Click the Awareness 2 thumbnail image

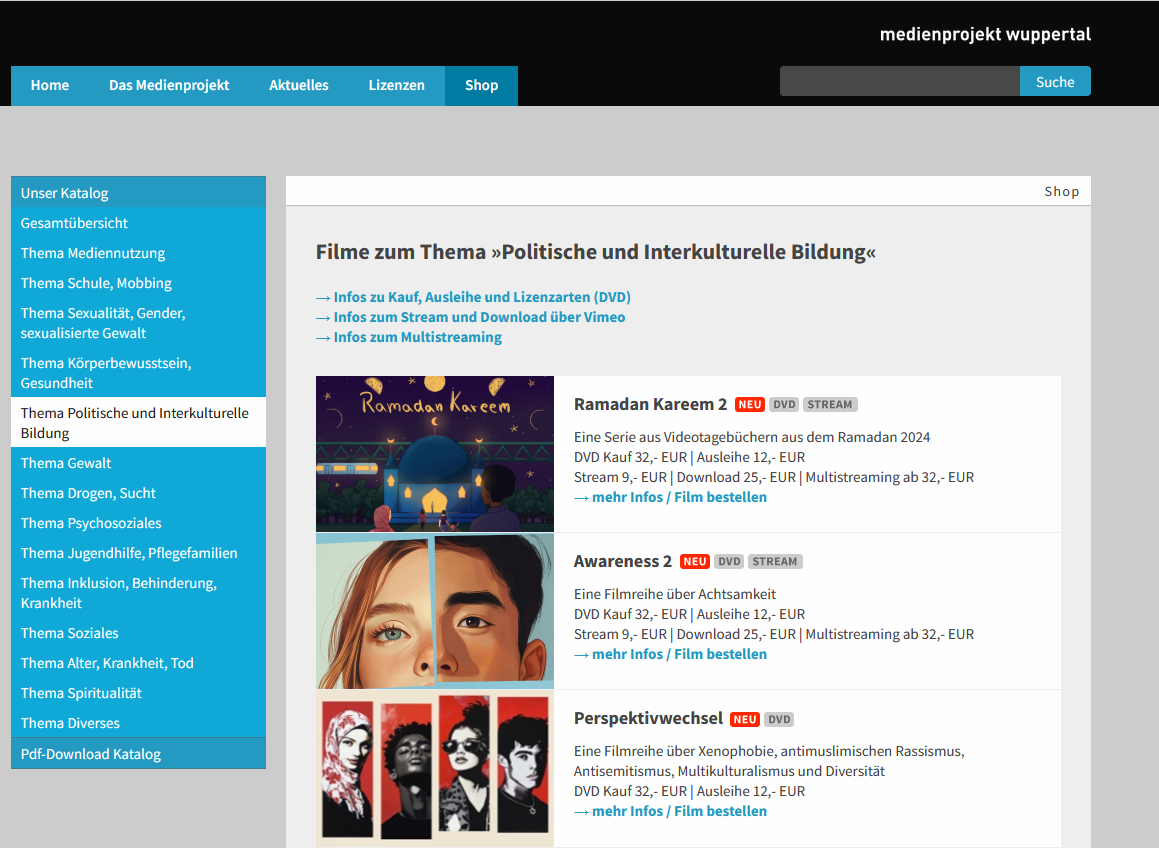[435, 611]
